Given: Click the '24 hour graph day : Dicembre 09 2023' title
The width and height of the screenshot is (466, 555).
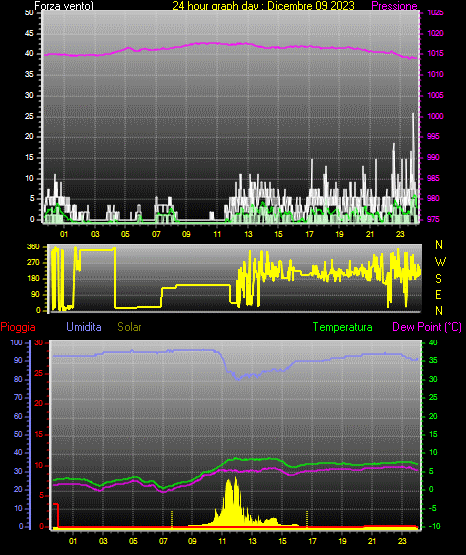Looking at the screenshot, I should [263, 6].
